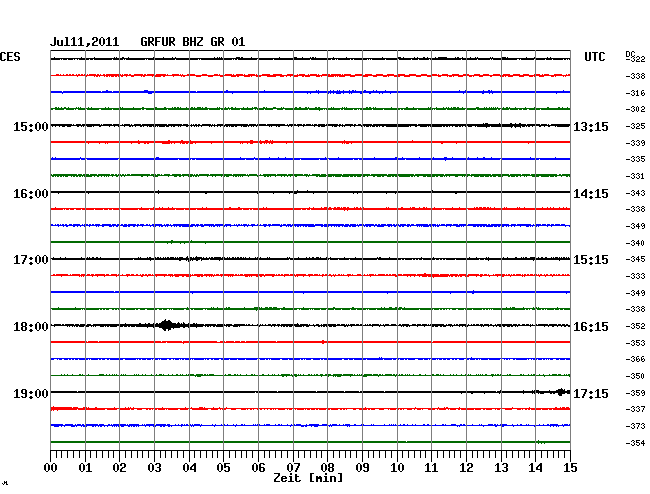Screen dimensions: 650x494
Task: Click the DC offset value -322
Action: (635, 59)
